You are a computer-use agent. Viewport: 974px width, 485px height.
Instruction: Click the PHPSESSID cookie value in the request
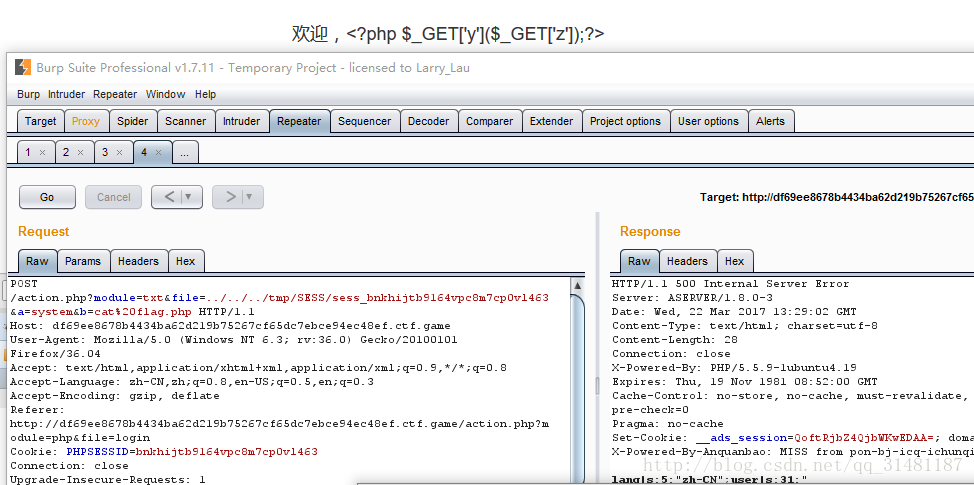pos(227,451)
